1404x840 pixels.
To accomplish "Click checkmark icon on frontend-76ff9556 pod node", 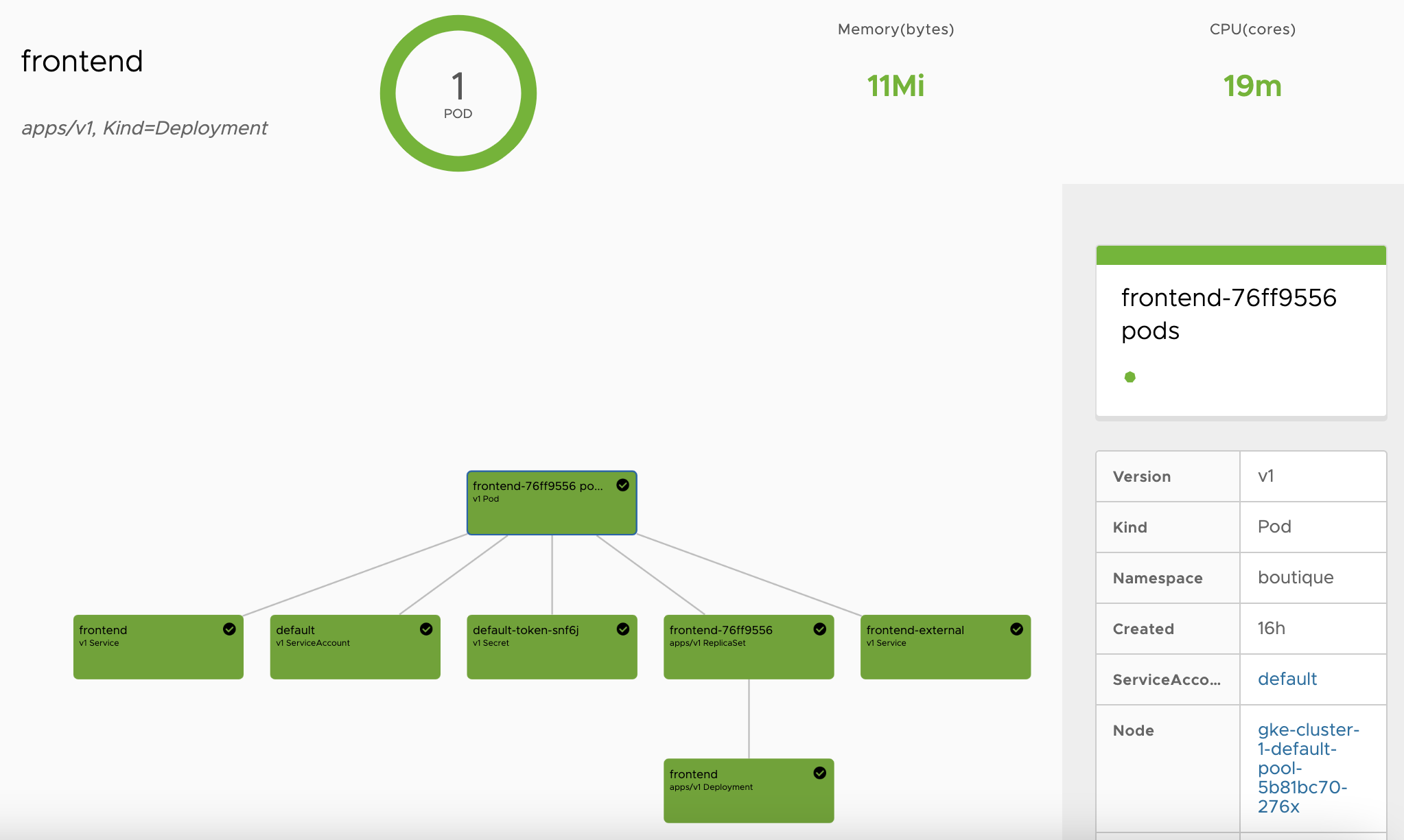I will pyautogui.click(x=622, y=485).
